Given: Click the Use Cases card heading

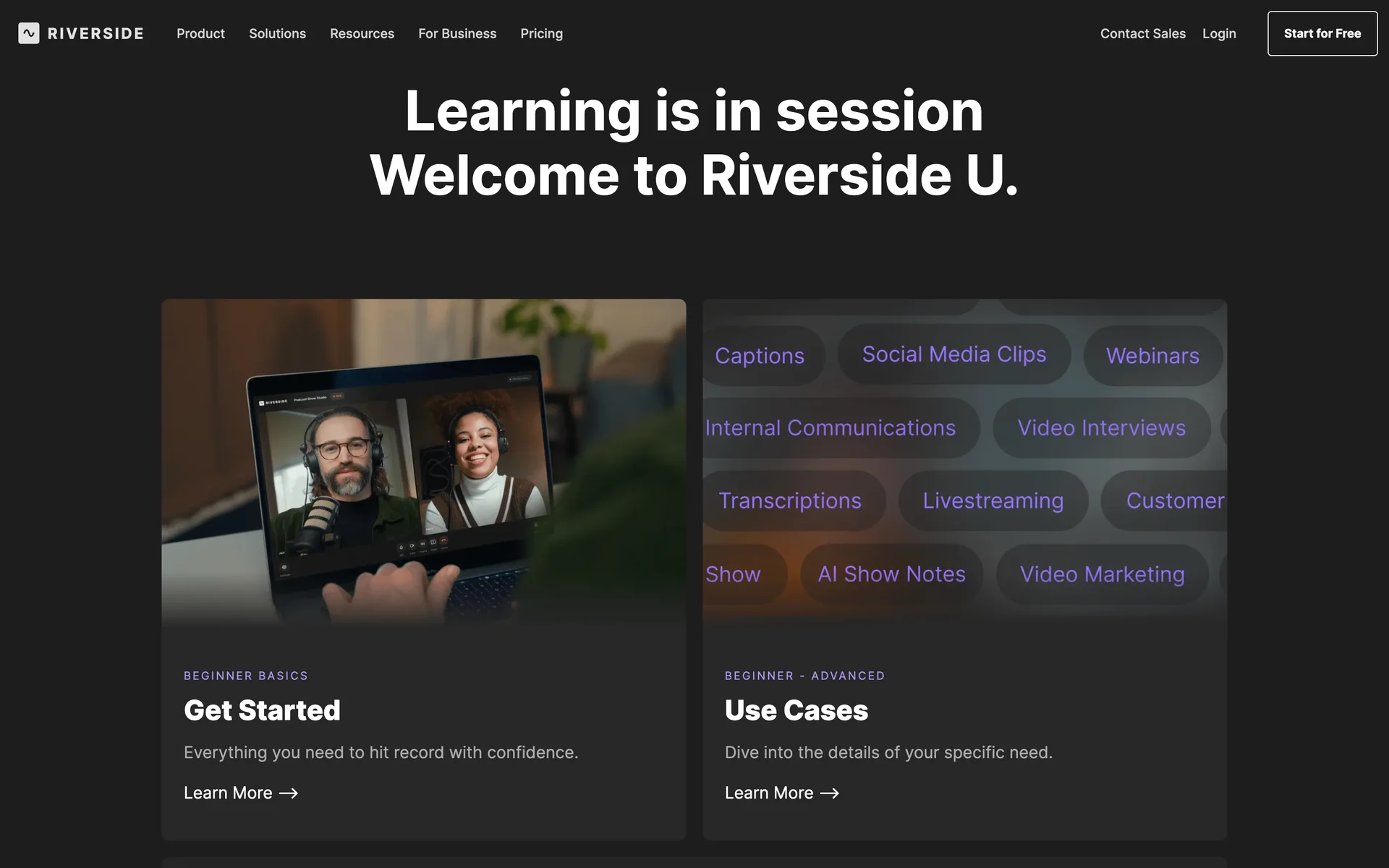Looking at the screenshot, I should [x=796, y=710].
